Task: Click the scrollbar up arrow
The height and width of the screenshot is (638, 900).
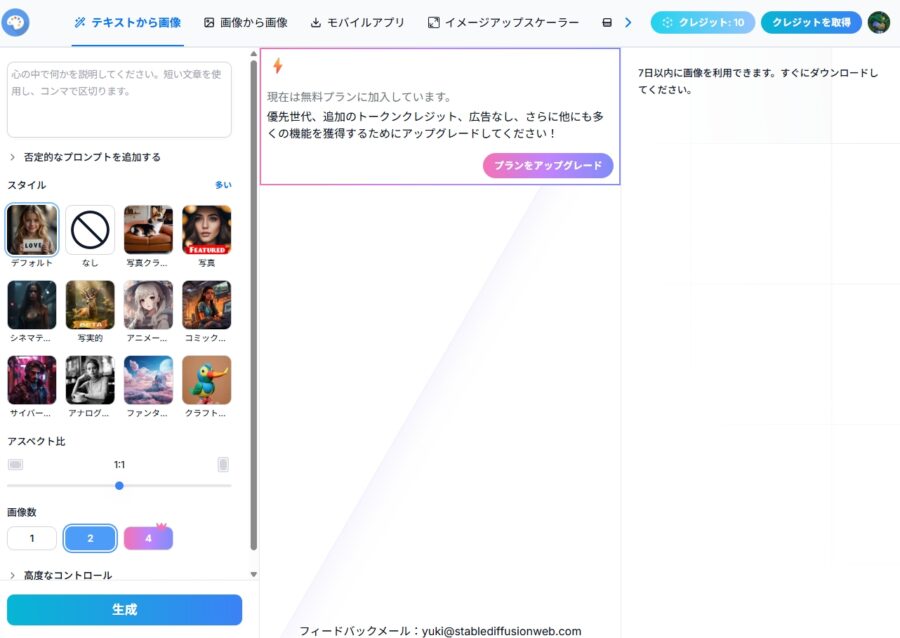Action: [x=254, y=53]
